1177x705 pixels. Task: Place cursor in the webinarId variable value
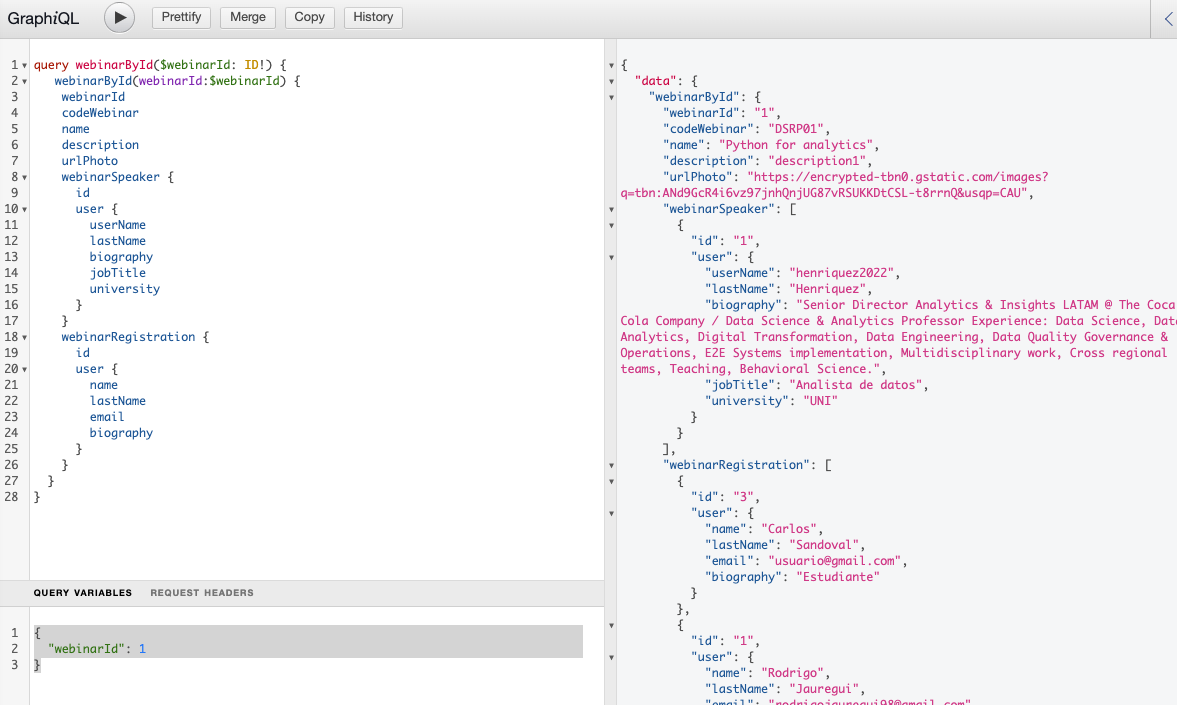[141, 648]
